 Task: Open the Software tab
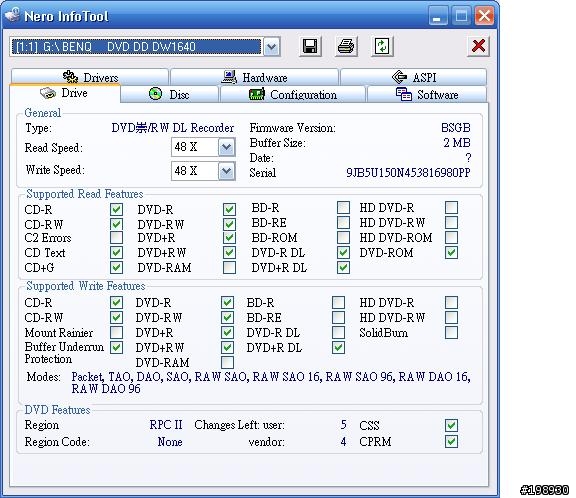click(x=427, y=94)
